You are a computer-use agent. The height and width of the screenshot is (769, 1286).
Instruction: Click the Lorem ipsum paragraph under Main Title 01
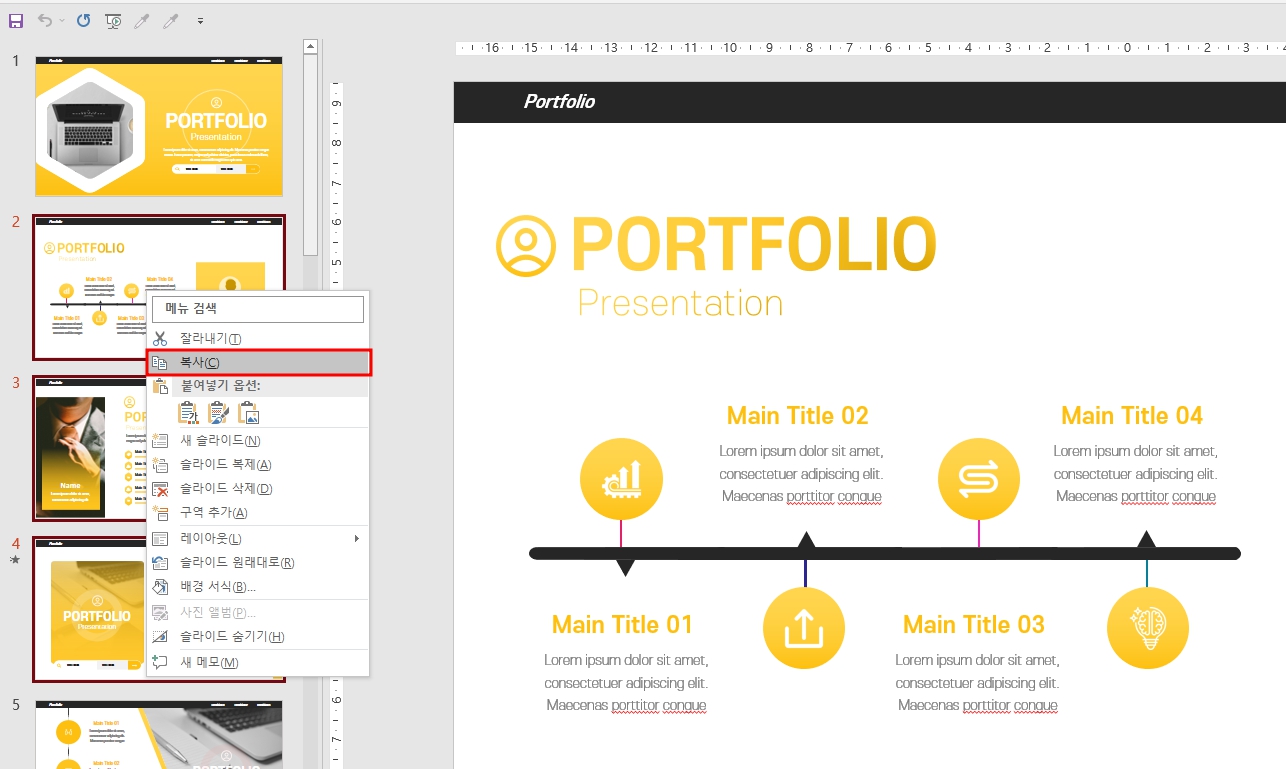point(626,683)
